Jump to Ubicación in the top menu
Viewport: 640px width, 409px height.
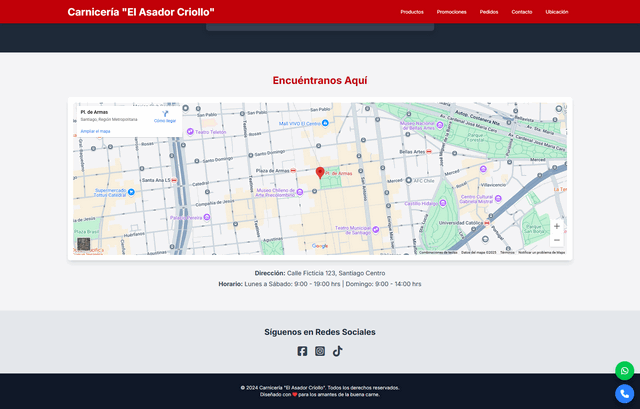pyautogui.click(x=557, y=12)
